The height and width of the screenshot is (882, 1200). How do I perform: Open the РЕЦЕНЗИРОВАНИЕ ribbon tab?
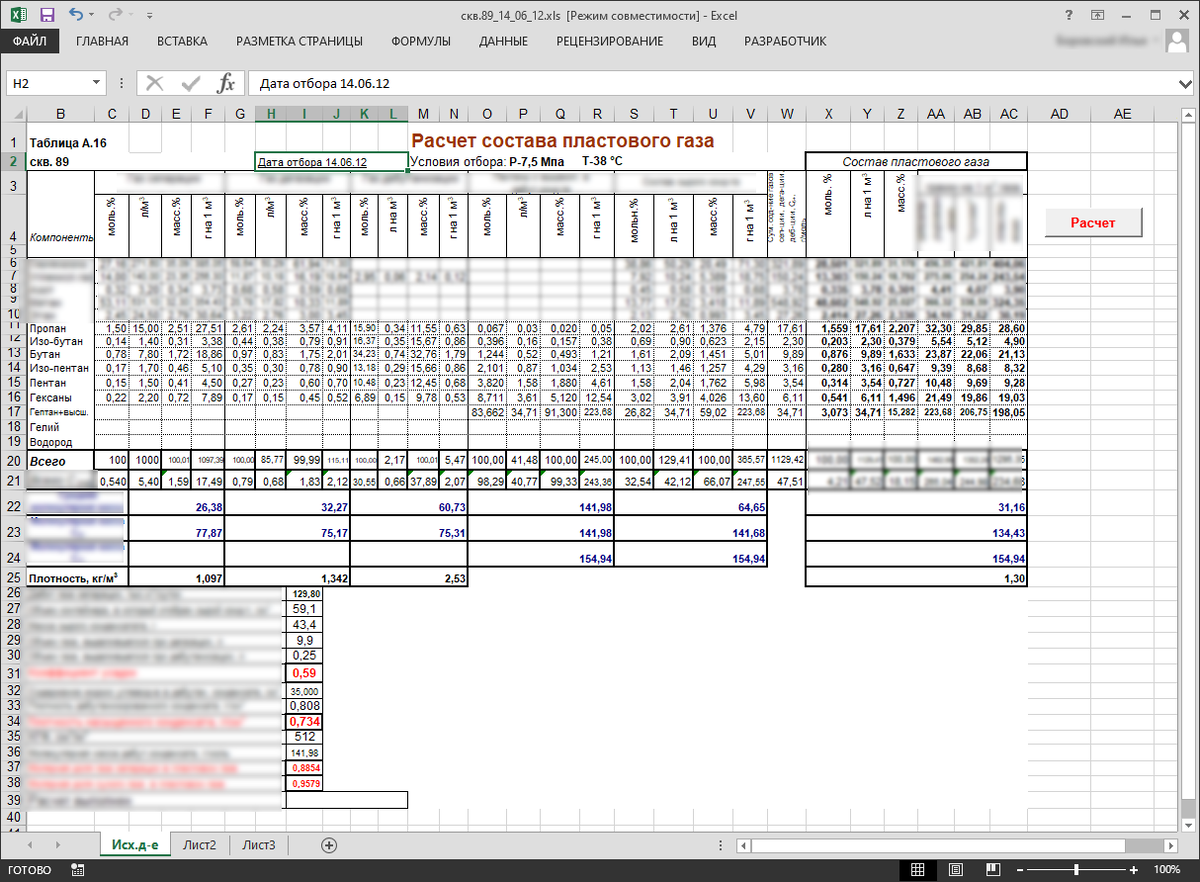coord(610,41)
